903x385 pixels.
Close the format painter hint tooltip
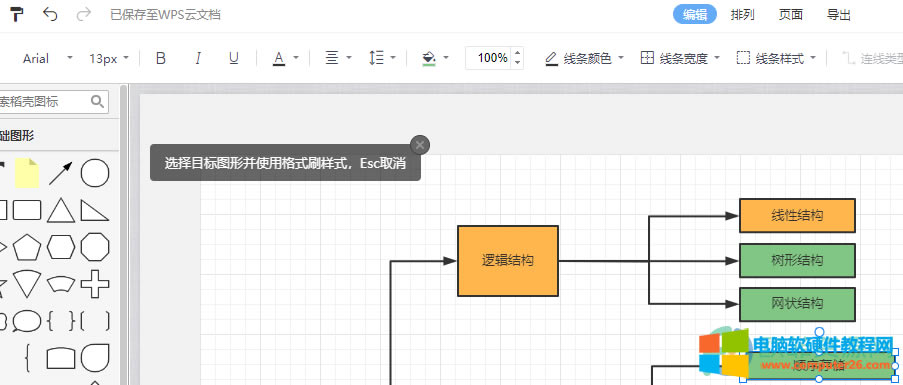click(420, 145)
